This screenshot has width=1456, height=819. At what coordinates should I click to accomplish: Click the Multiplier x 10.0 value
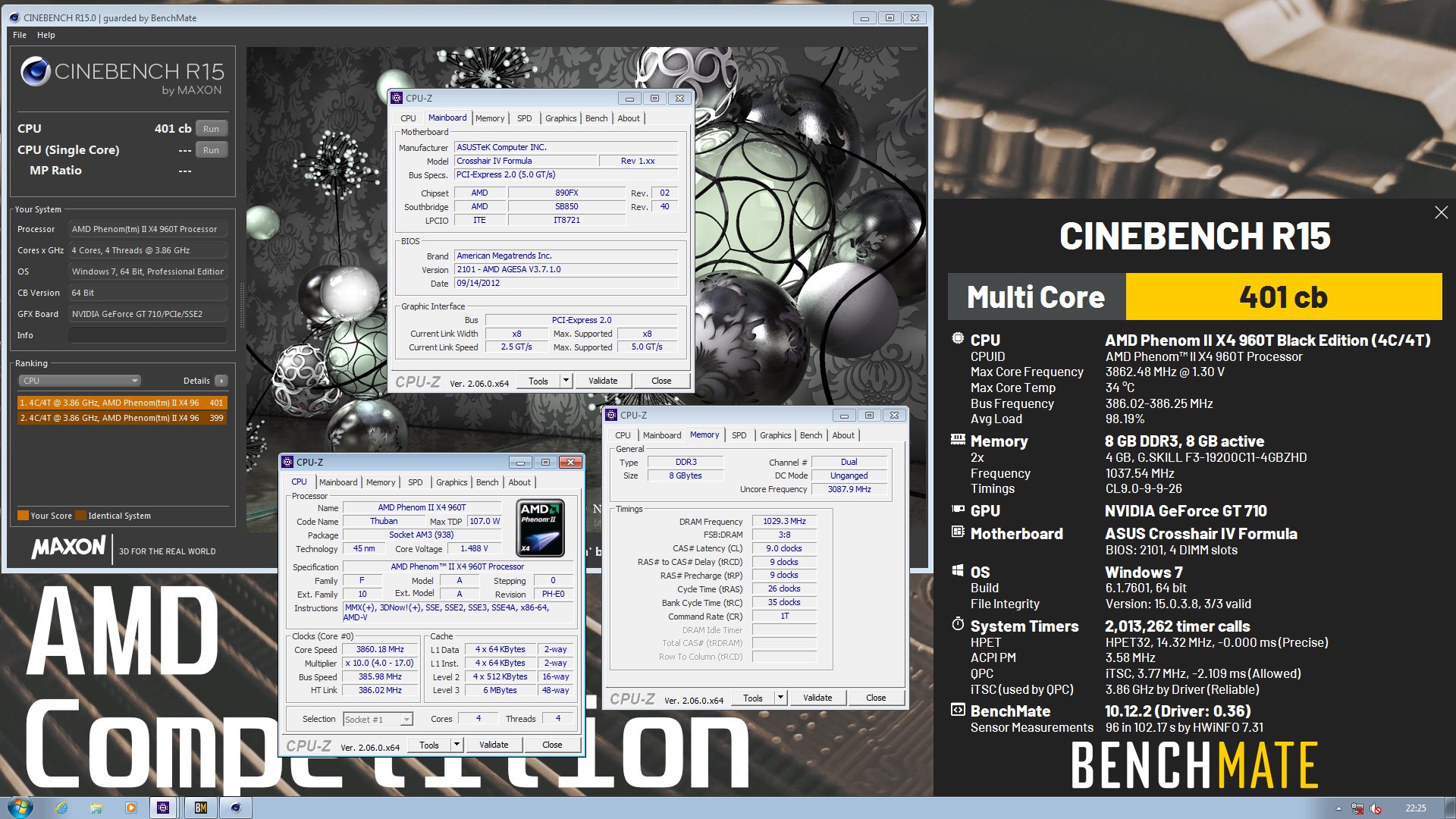[380, 663]
